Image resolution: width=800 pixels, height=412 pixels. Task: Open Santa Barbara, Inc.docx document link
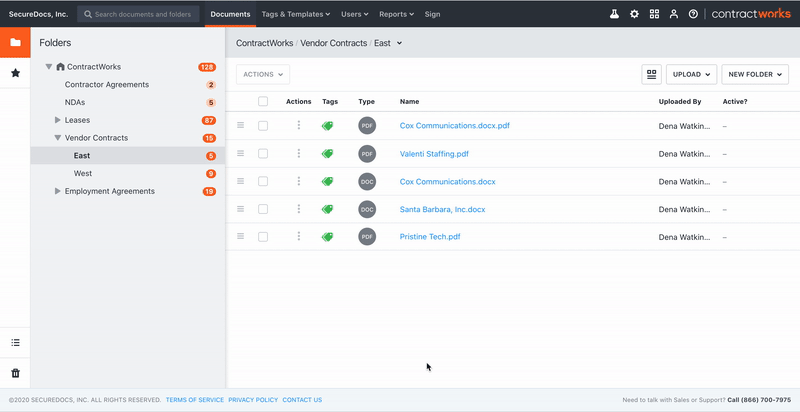point(442,209)
